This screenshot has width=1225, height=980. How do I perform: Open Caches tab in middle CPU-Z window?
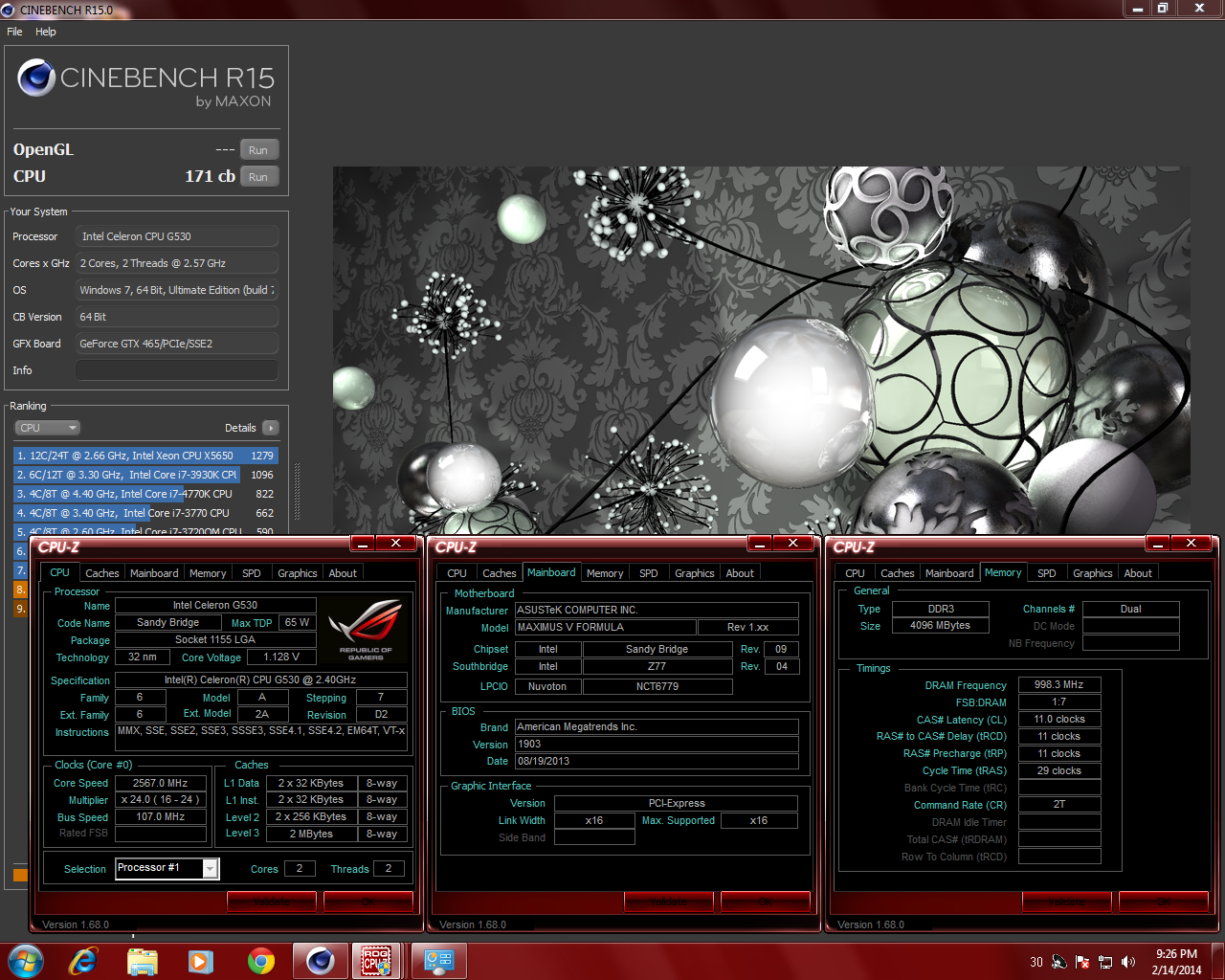point(500,573)
